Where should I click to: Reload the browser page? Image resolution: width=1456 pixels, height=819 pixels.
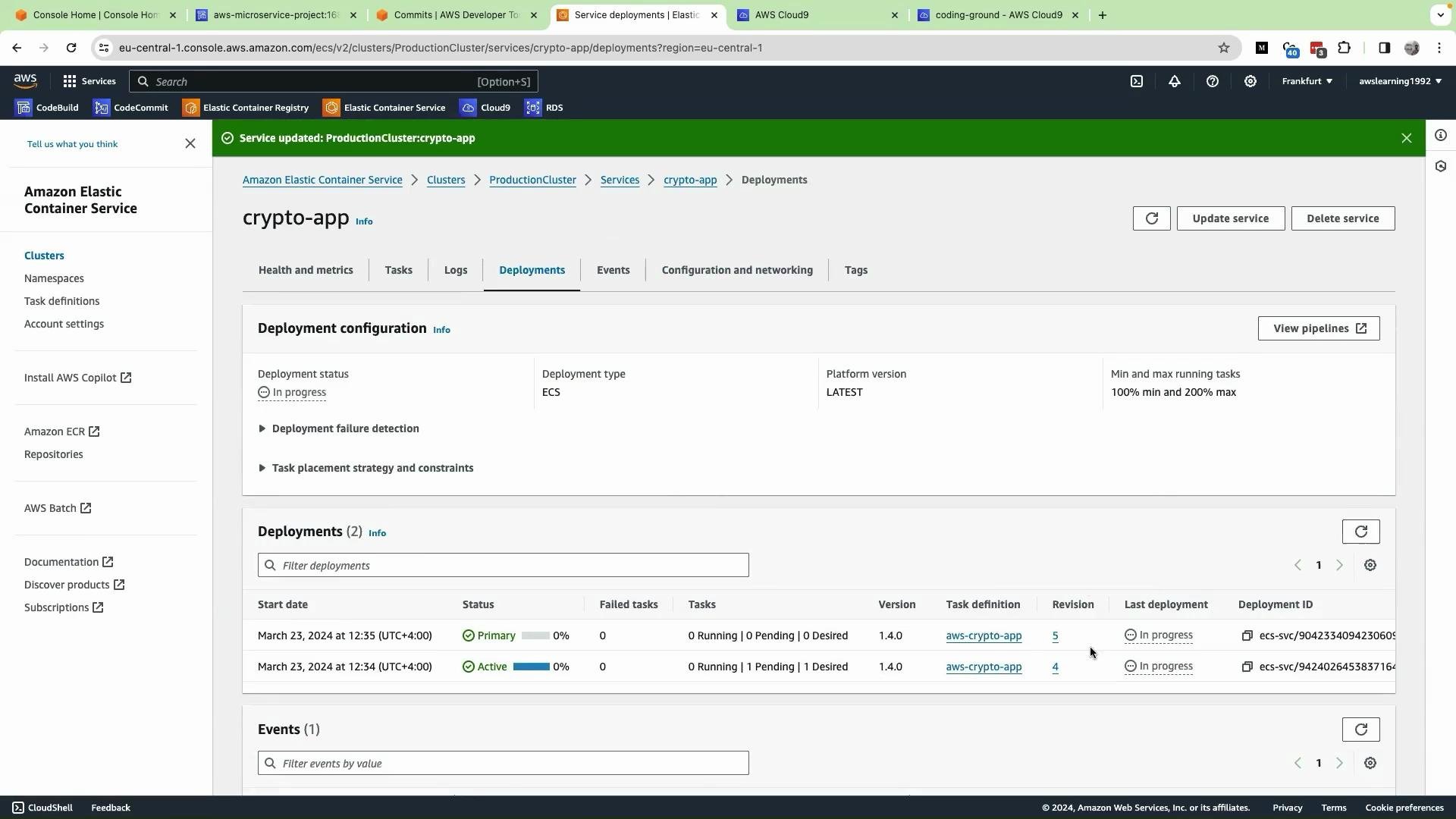click(x=71, y=48)
